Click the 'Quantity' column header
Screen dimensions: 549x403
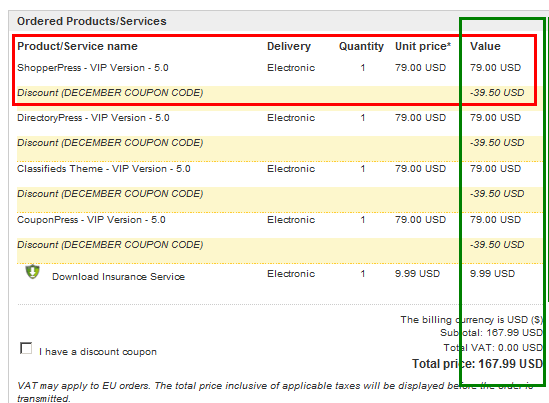click(361, 46)
